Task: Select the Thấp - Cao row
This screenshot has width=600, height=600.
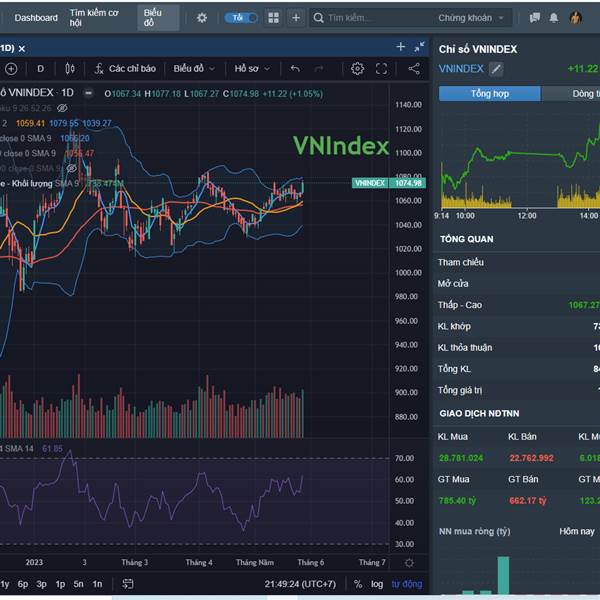Action: coord(517,305)
